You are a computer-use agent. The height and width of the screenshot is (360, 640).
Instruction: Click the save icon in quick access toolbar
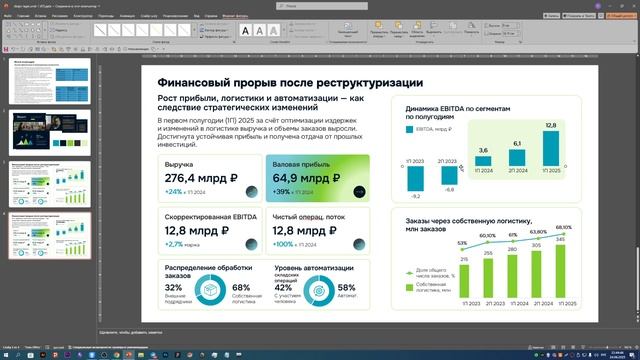[6, 49]
